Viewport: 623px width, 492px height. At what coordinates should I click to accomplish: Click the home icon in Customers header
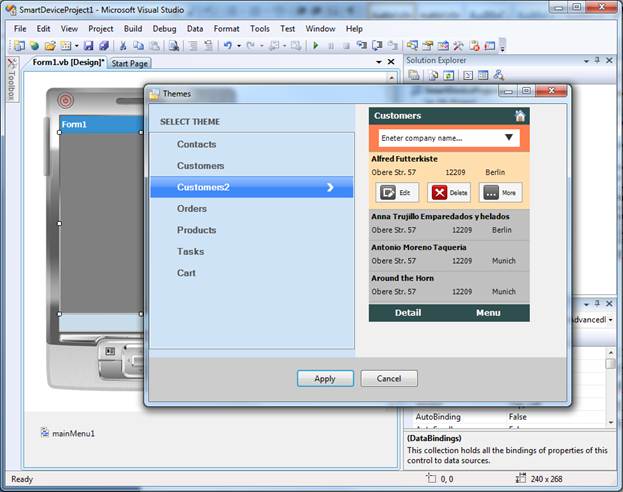click(x=519, y=116)
